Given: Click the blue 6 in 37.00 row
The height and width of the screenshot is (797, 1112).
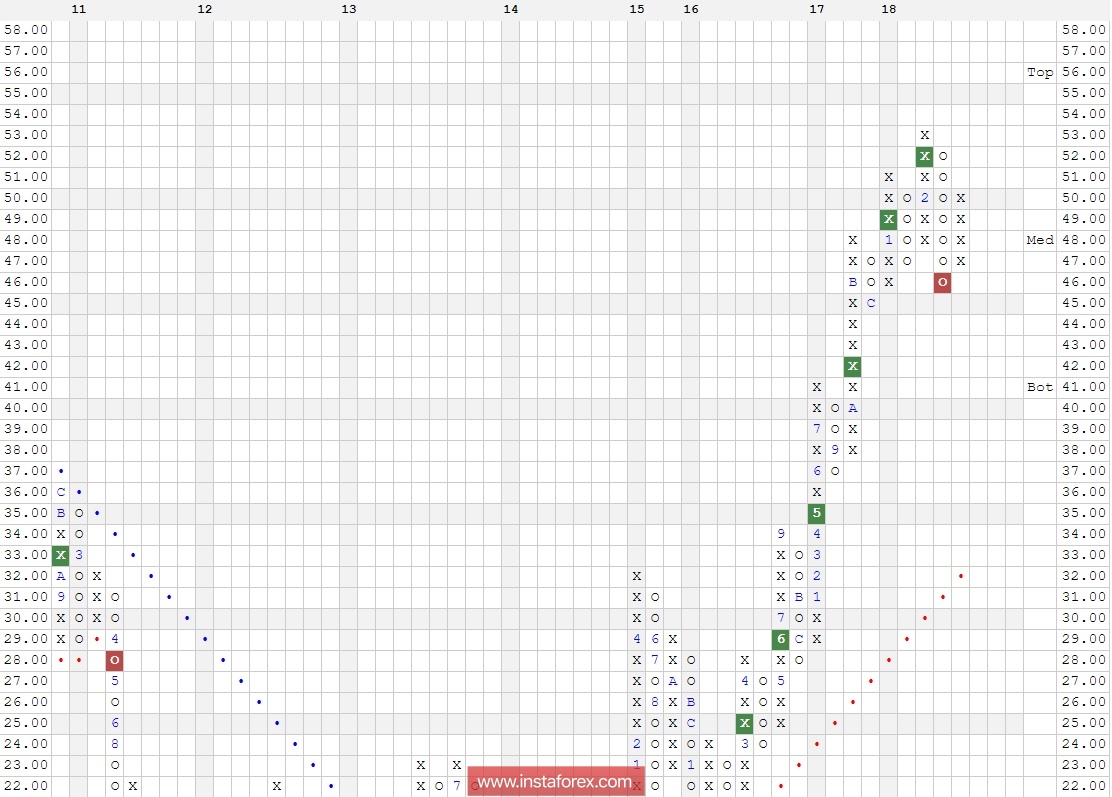Looking at the screenshot, I should pyautogui.click(x=816, y=471).
